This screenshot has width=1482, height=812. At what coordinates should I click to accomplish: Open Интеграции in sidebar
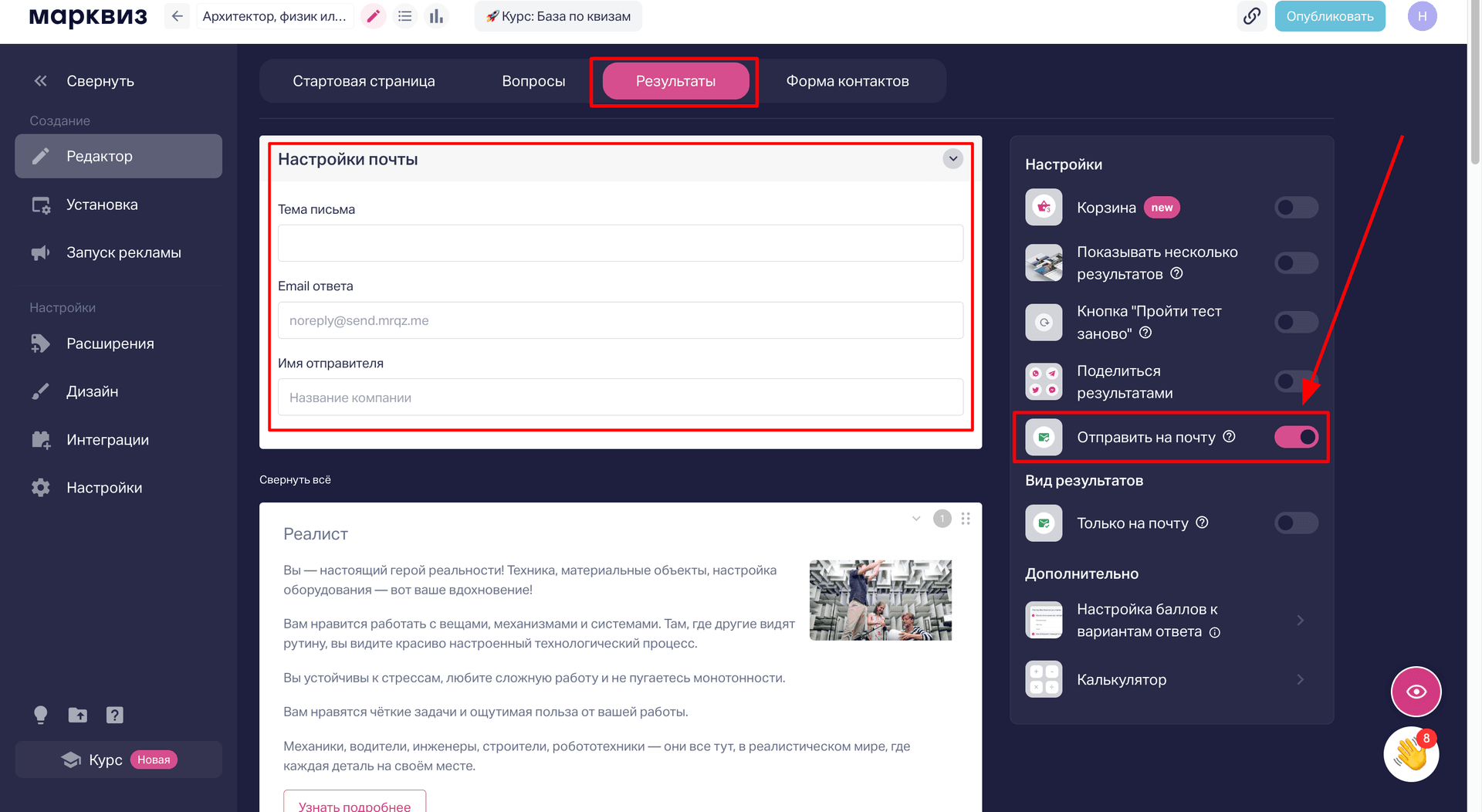click(x=118, y=440)
